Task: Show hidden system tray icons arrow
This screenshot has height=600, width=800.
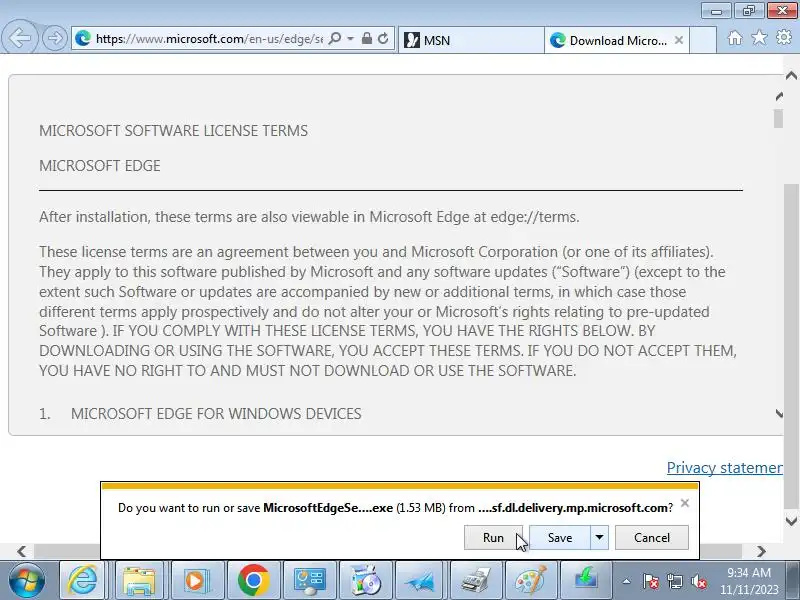Action: [x=627, y=581]
